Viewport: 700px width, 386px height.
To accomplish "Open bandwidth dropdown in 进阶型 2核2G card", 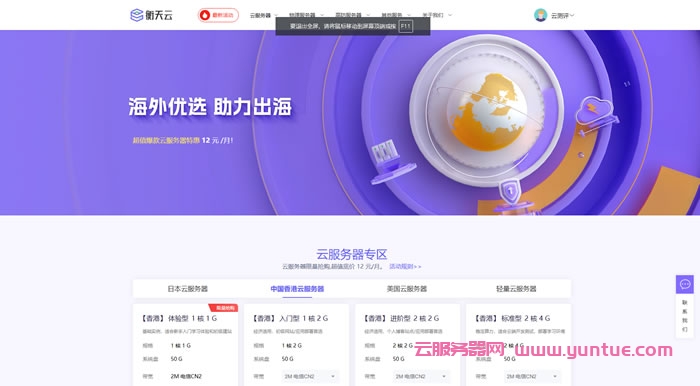I will tap(421, 377).
